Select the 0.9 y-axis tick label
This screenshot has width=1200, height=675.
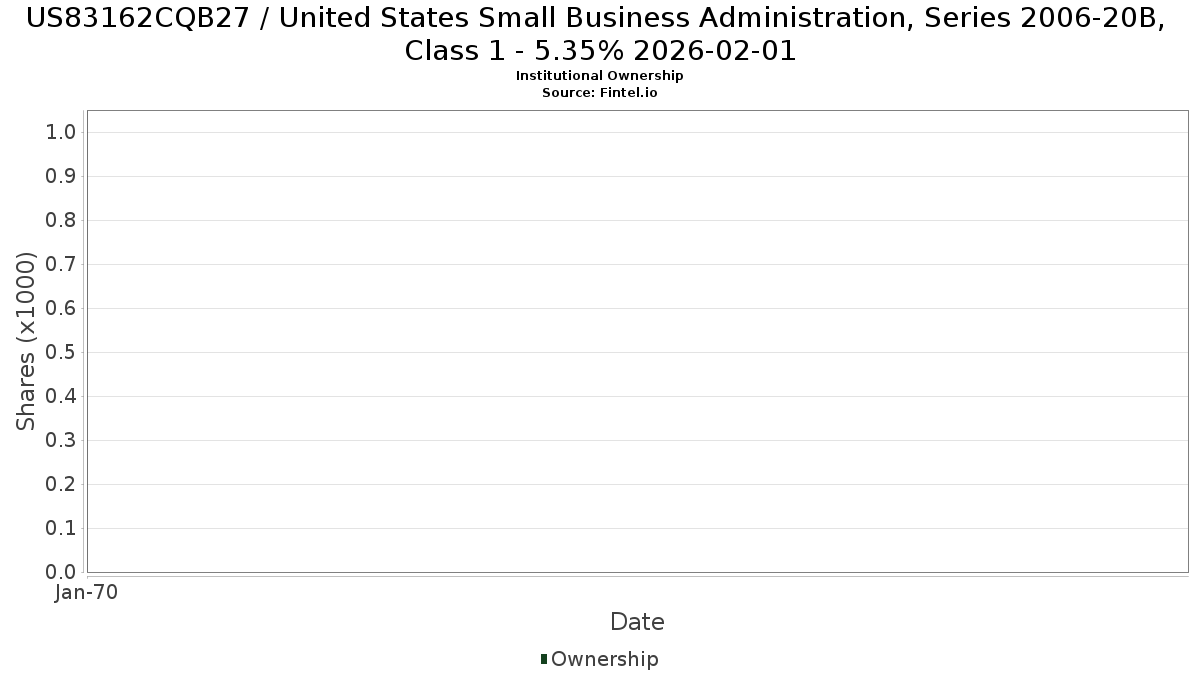coord(62,177)
